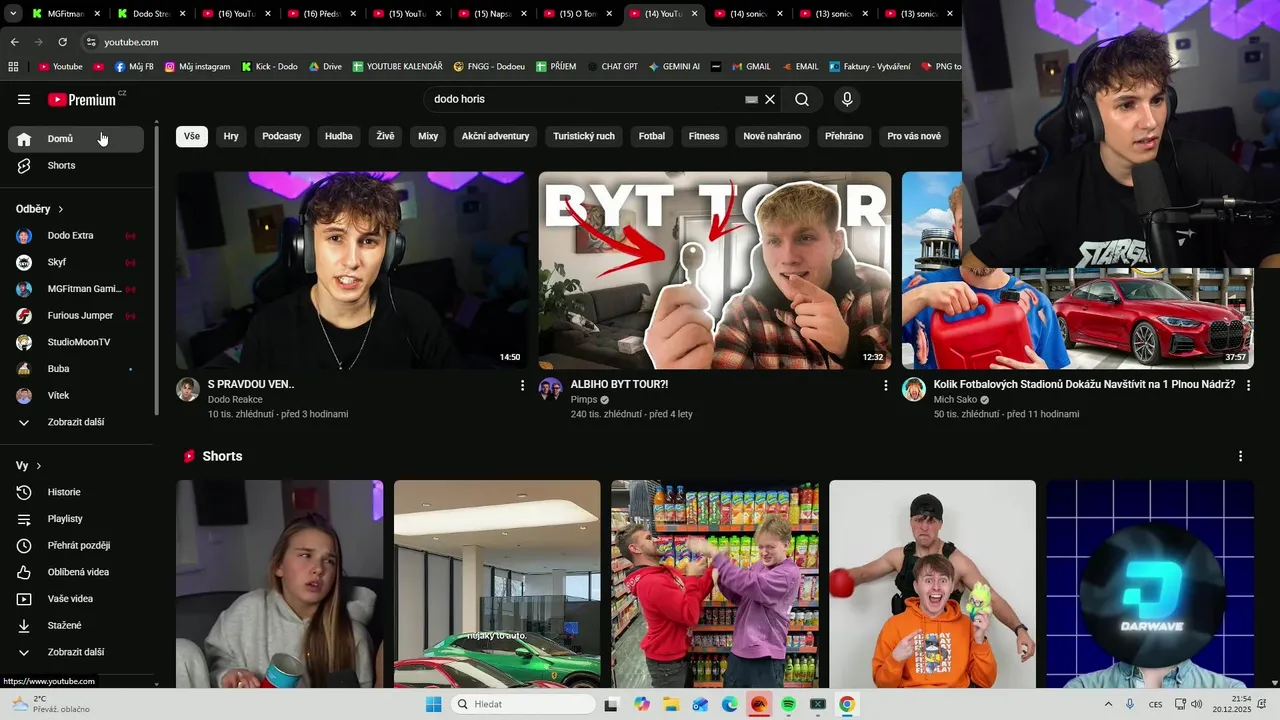Open Spotify from the taskbar
This screenshot has height=720, width=1280.
click(788, 704)
